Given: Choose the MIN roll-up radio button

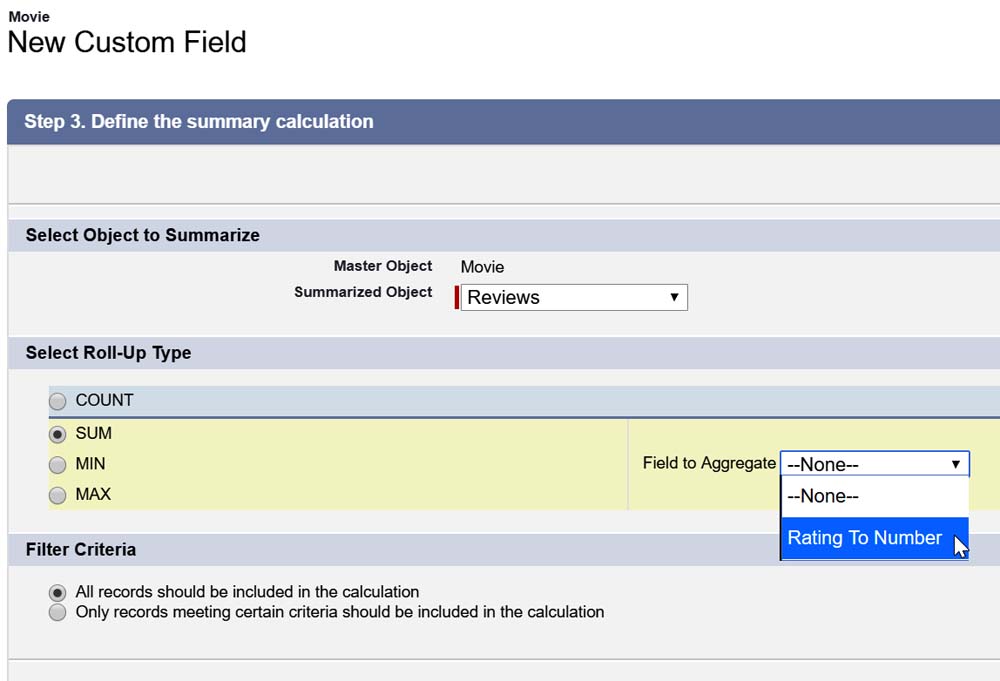Looking at the screenshot, I should 58,465.
